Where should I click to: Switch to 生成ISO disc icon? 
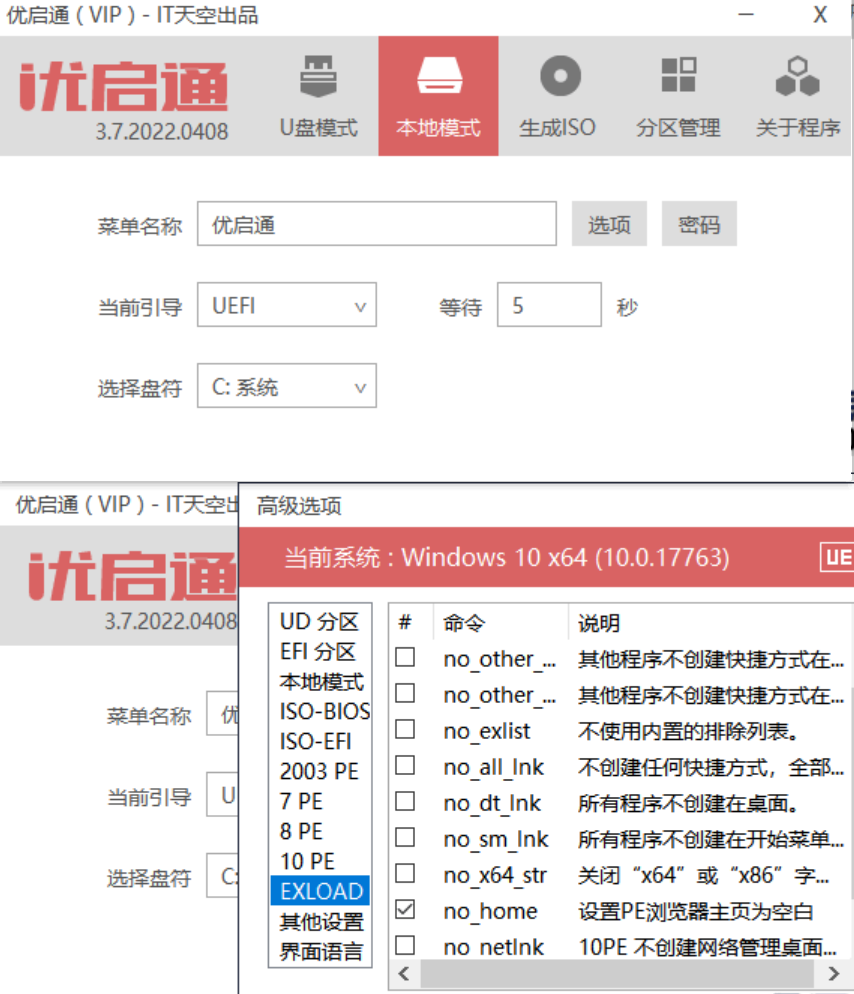(558, 96)
